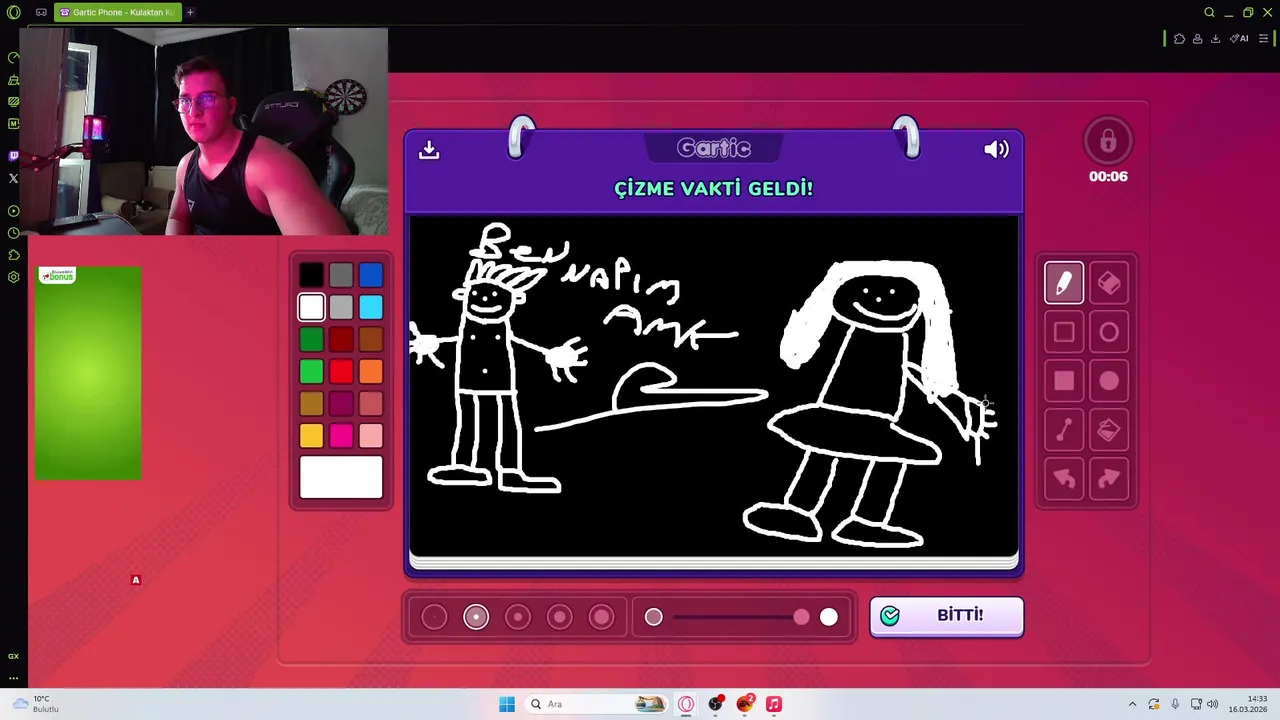Choose the empty rectangle shape tool
Viewport: 1280px width, 720px height.
coord(1064,332)
